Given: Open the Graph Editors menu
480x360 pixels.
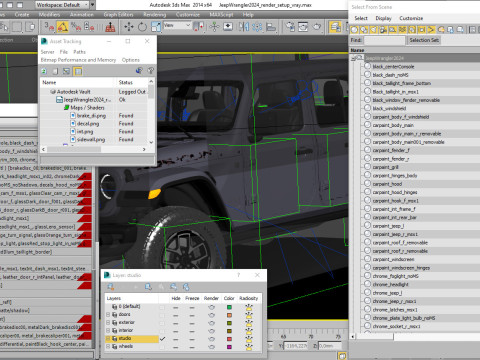Looking at the screenshot, I should (118, 15).
